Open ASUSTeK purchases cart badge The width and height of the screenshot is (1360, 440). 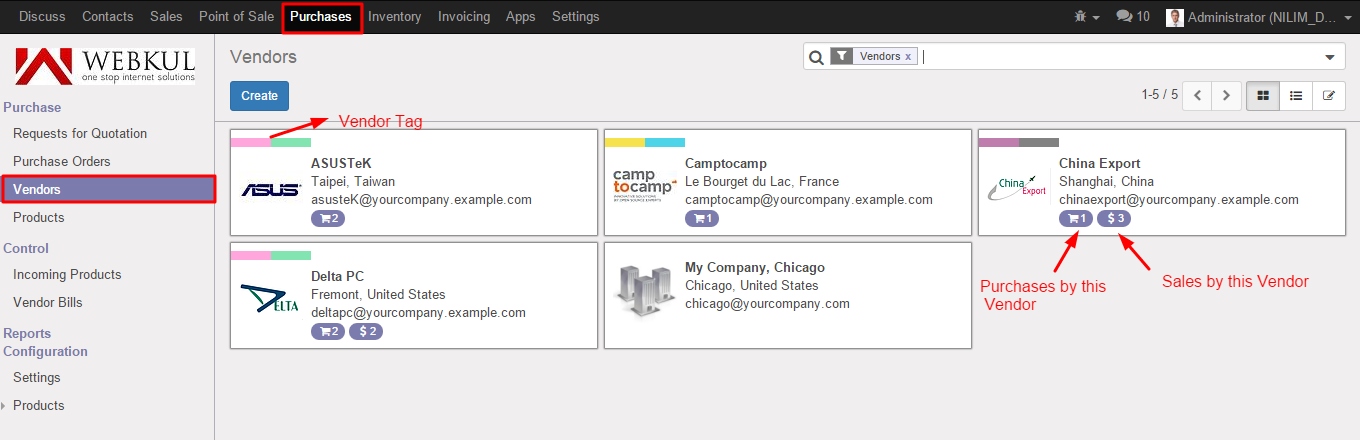328,218
